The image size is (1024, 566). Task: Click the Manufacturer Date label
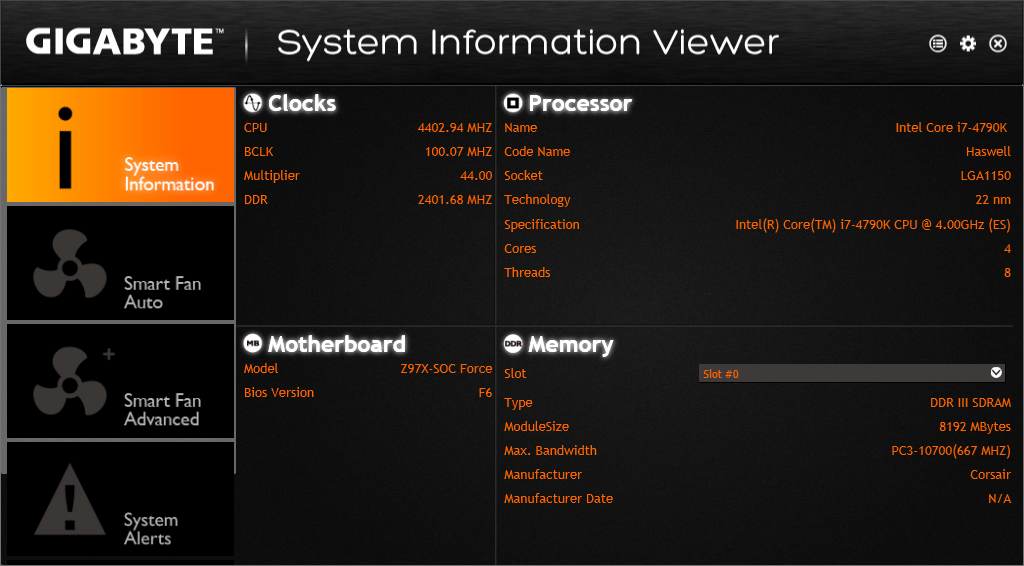558,499
